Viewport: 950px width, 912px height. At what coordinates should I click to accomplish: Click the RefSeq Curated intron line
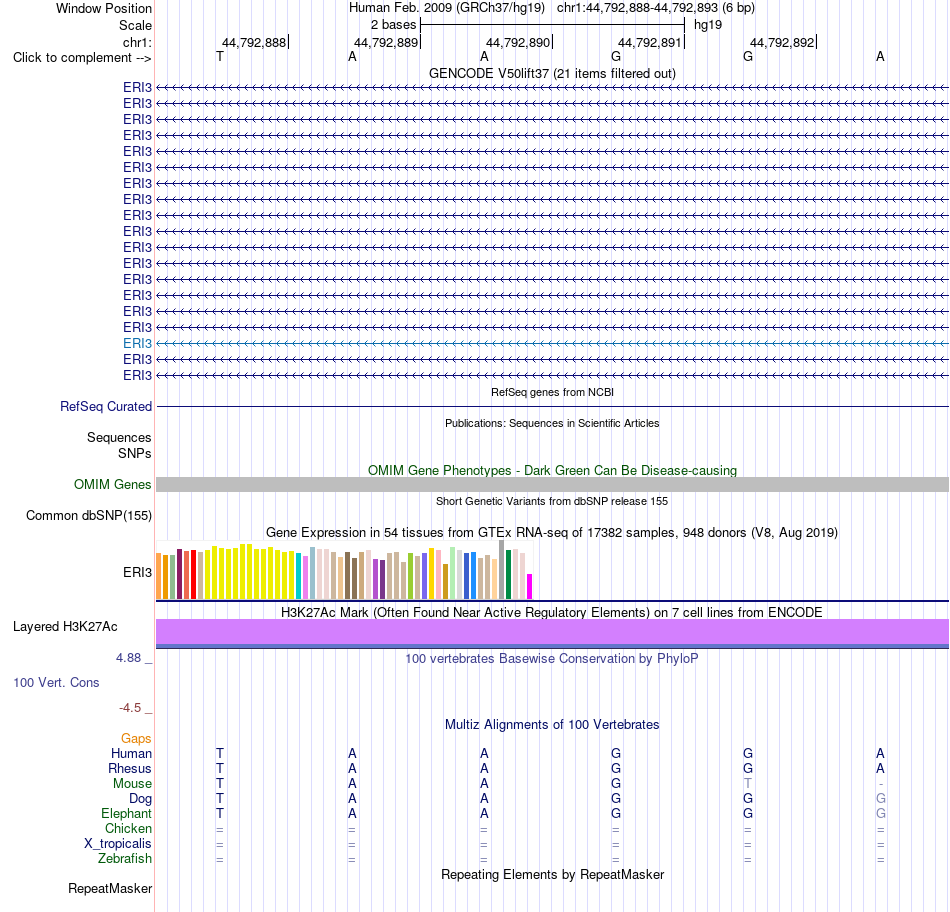point(552,407)
